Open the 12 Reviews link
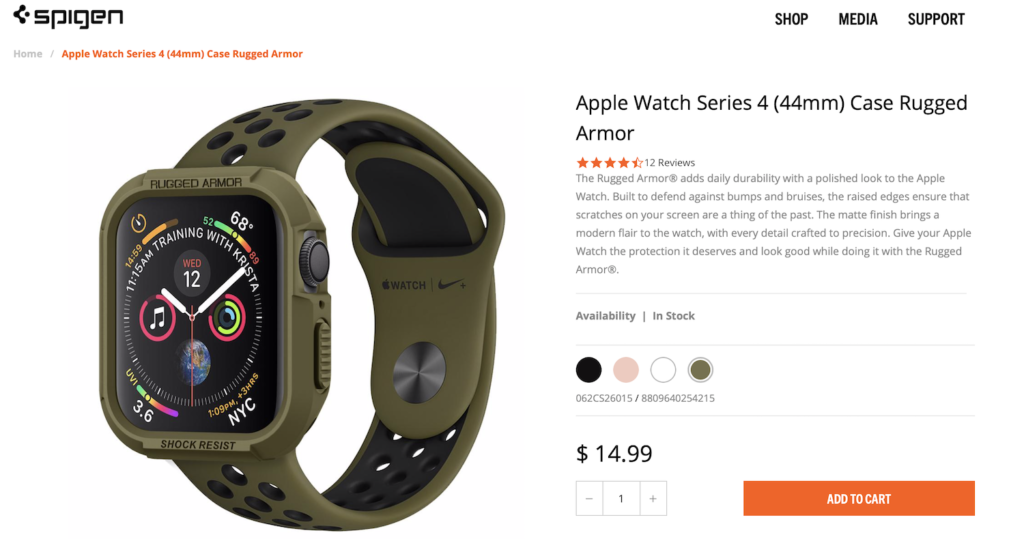This screenshot has height=539, width=1024. click(669, 163)
